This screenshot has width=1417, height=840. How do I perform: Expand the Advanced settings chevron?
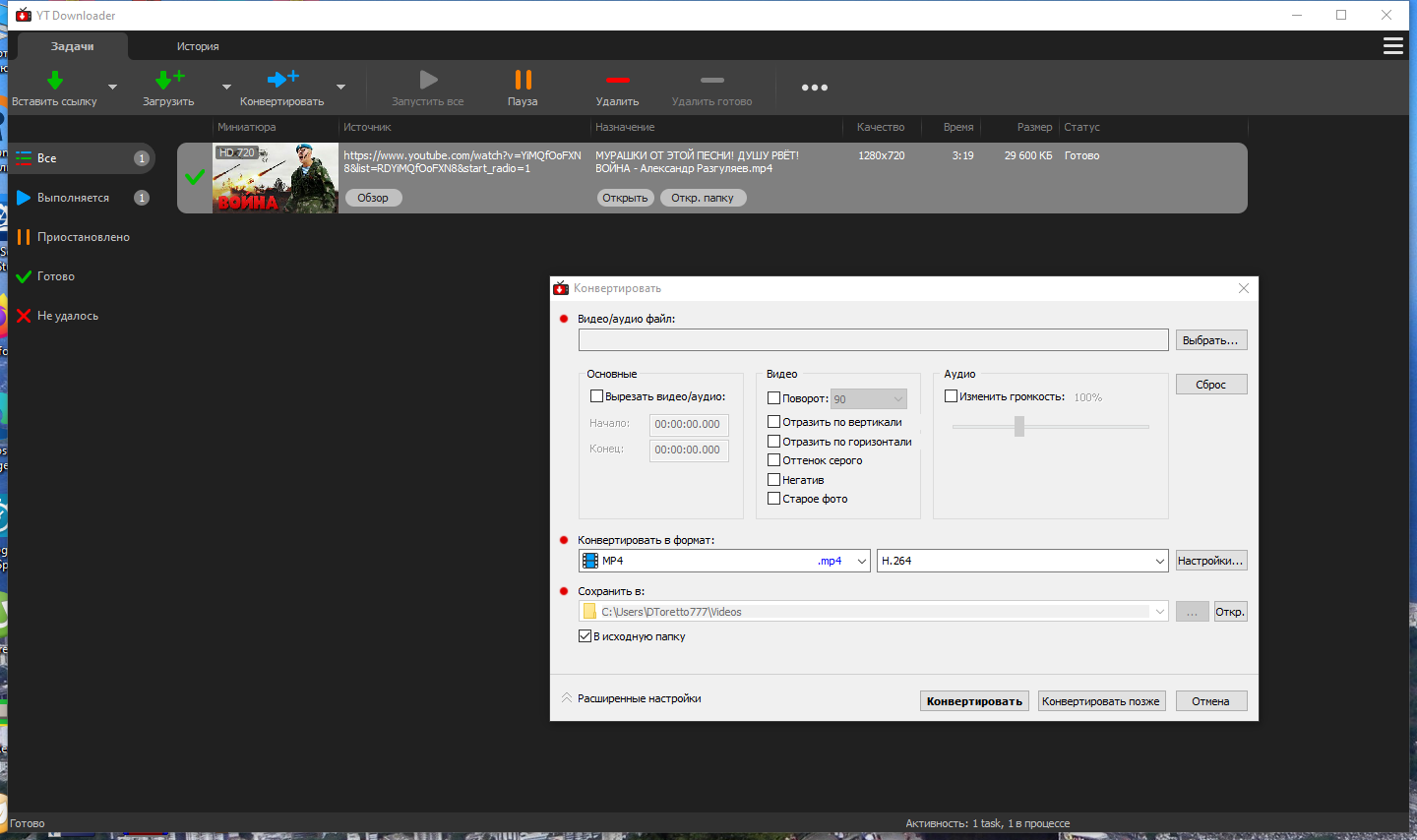pyautogui.click(x=567, y=698)
